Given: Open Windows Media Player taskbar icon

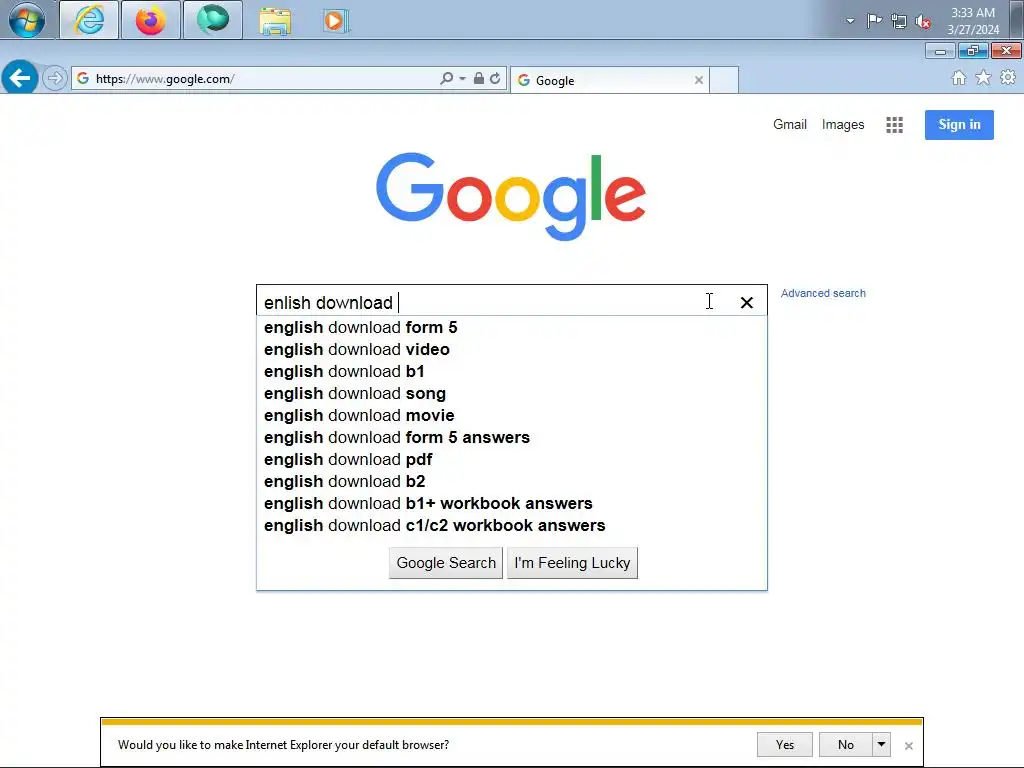Looking at the screenshot, I should [336, 21].
